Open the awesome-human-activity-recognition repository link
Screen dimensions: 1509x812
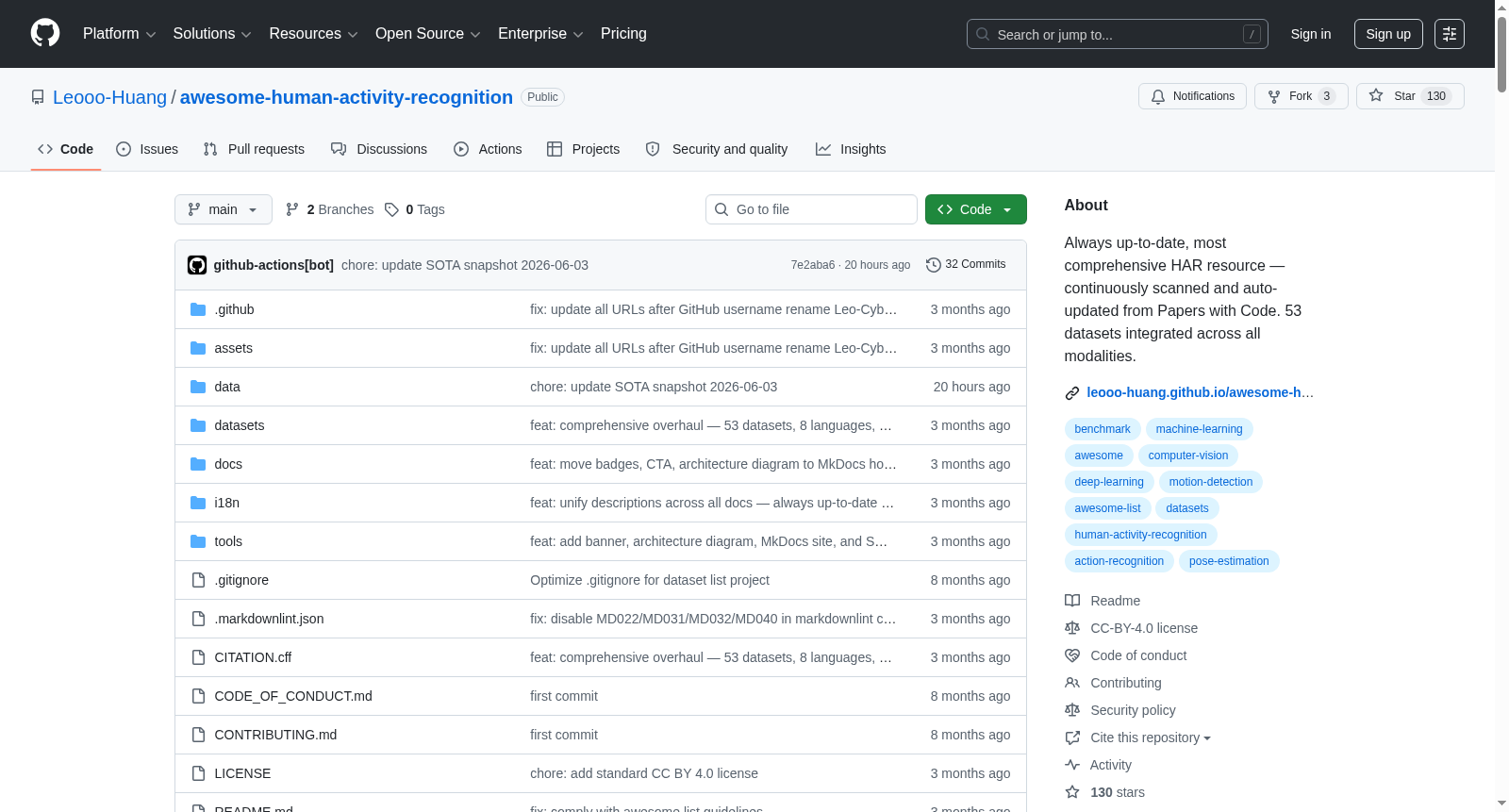346,97
